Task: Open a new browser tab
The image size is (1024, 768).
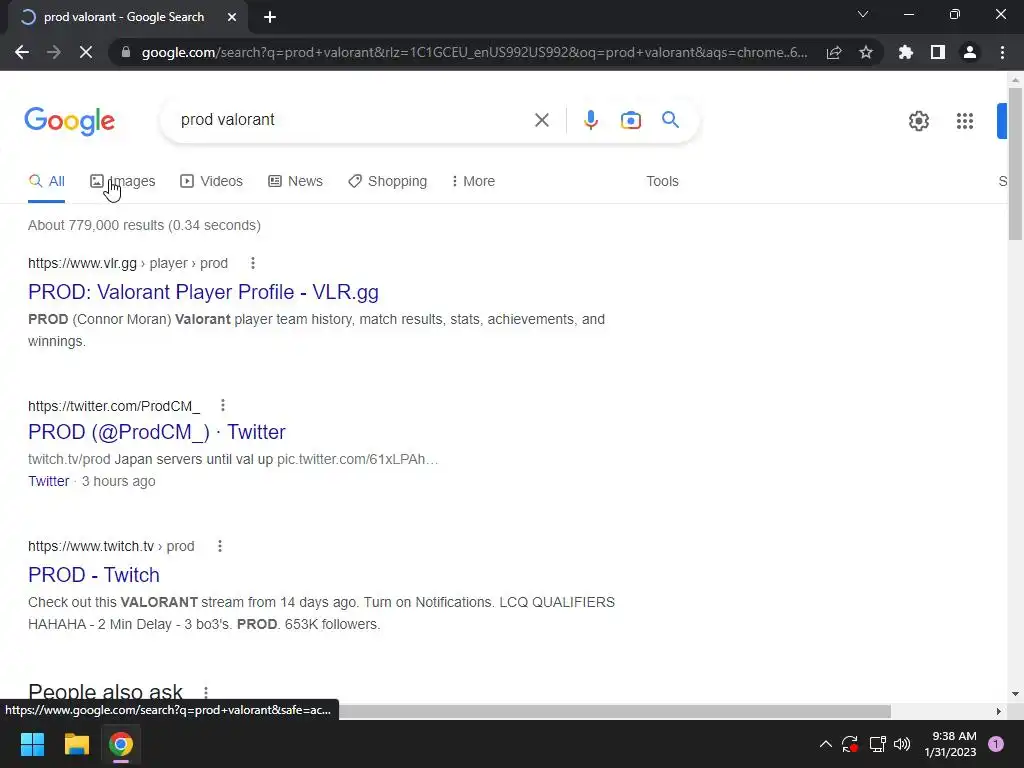Action: point(270,17)
